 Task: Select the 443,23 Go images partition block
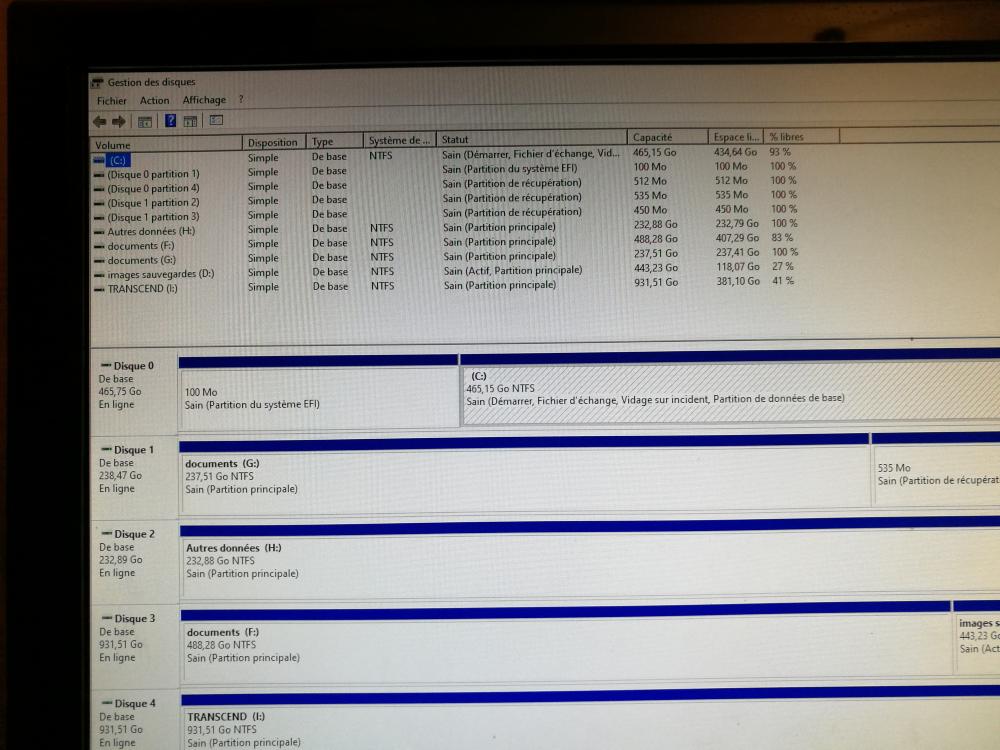977,636
